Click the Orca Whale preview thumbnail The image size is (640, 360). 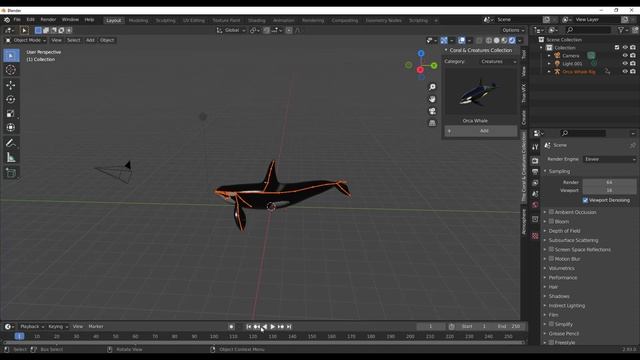point(481,91)
